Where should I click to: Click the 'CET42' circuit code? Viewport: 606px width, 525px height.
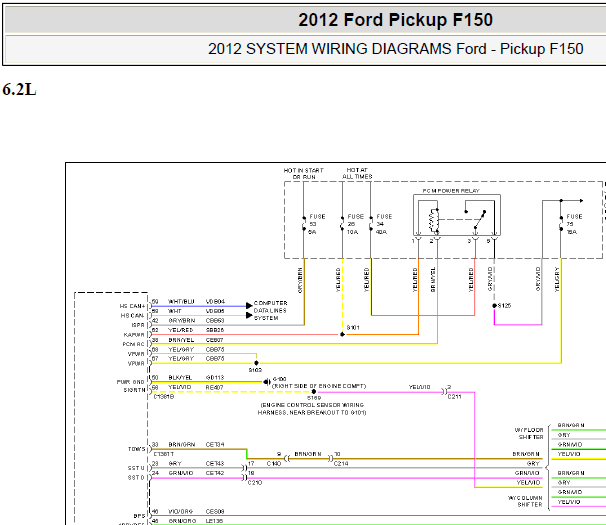215,473
